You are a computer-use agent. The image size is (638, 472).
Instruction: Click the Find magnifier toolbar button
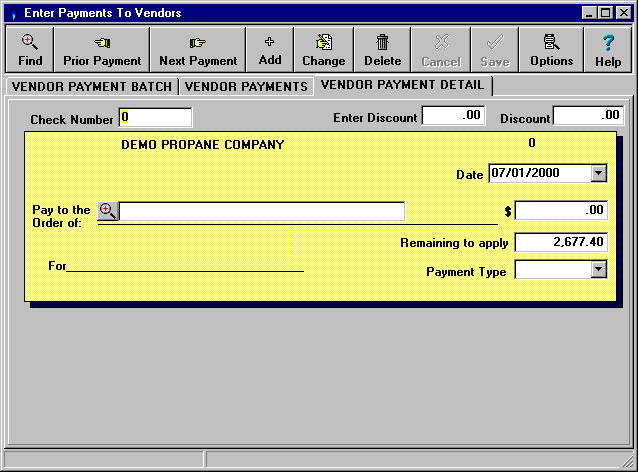(x=30, y=50)
